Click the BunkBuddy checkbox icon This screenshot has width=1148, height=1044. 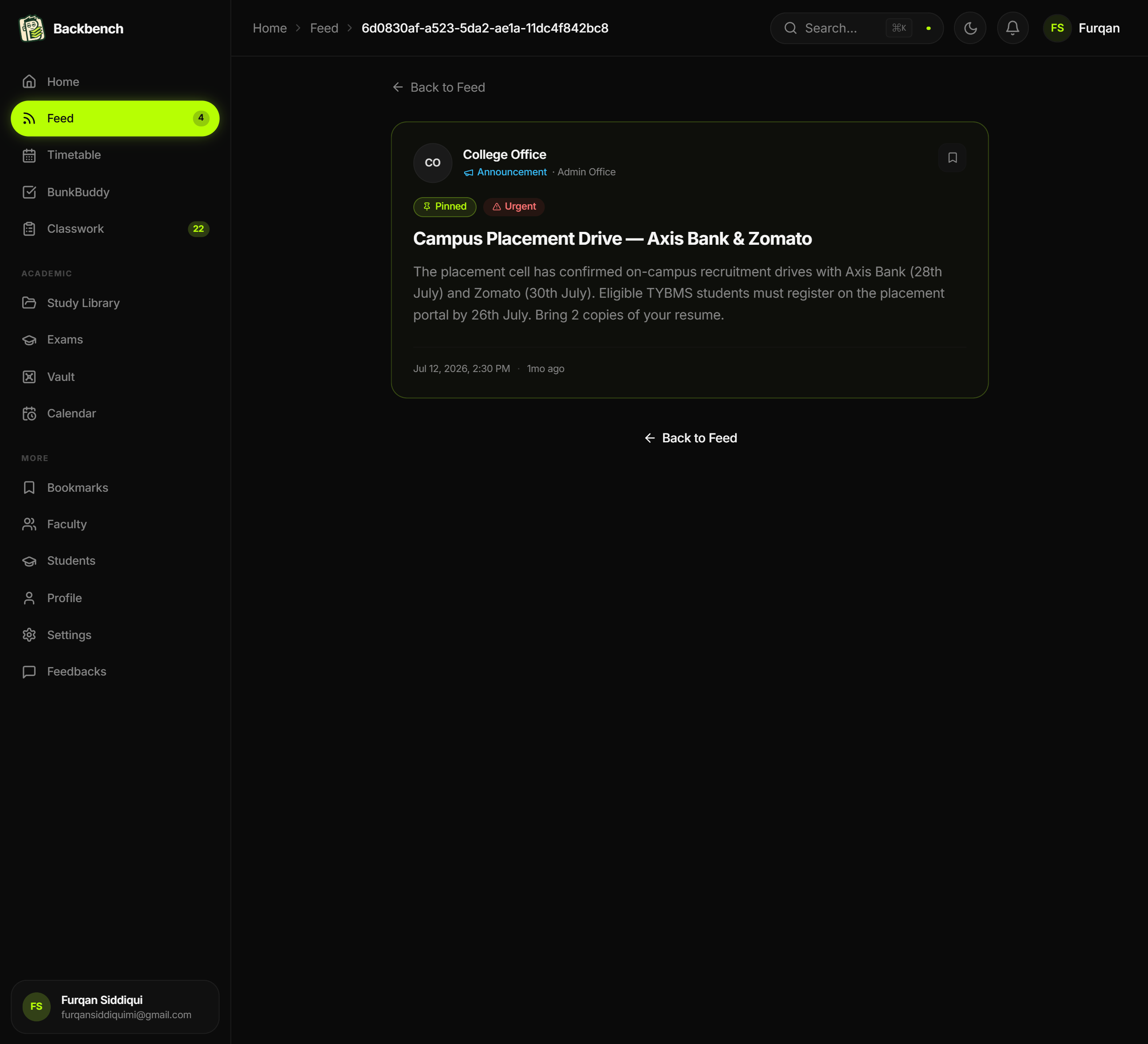(29, 192)
